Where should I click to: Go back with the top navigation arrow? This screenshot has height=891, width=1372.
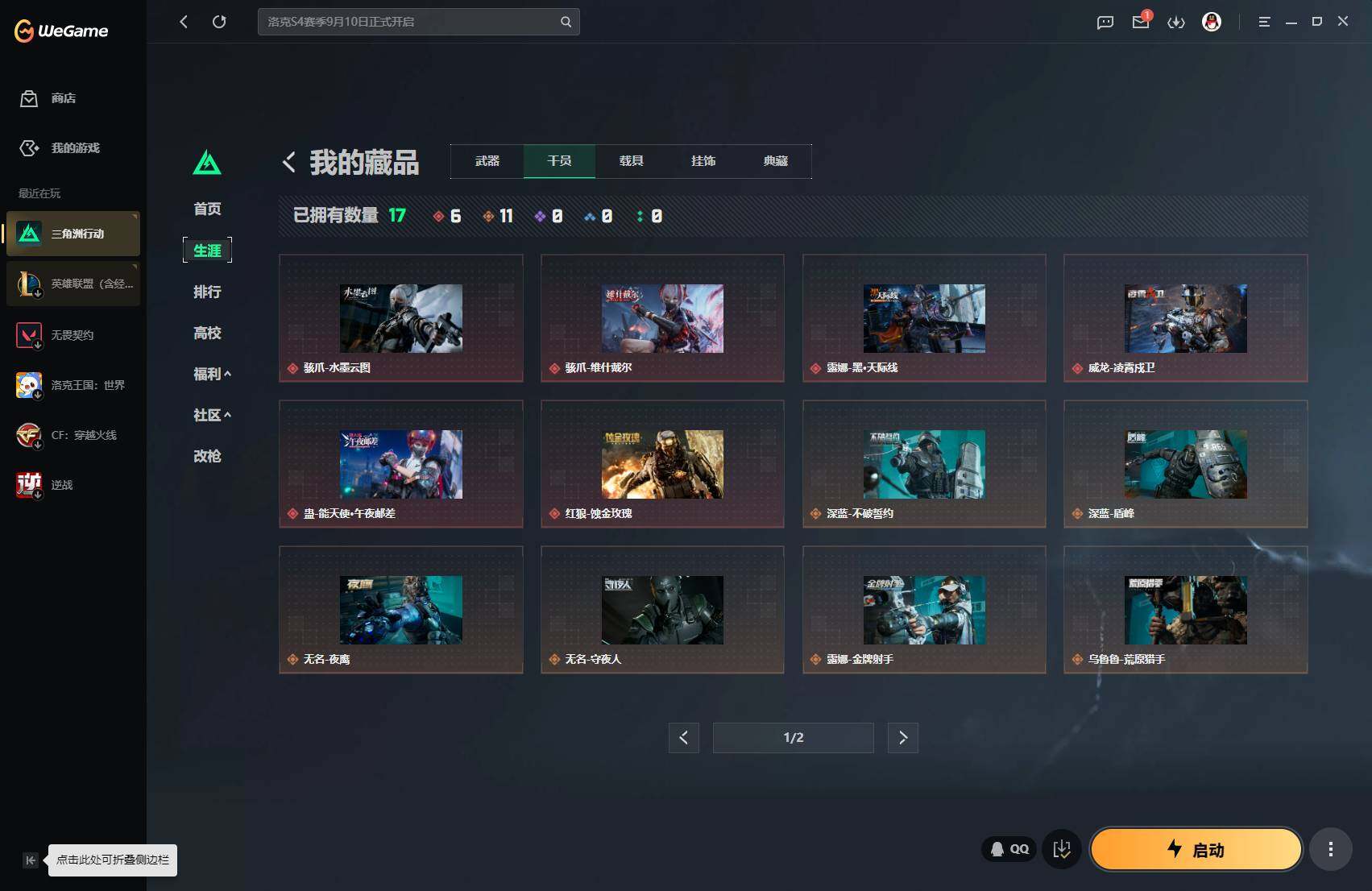click(184, 22)
